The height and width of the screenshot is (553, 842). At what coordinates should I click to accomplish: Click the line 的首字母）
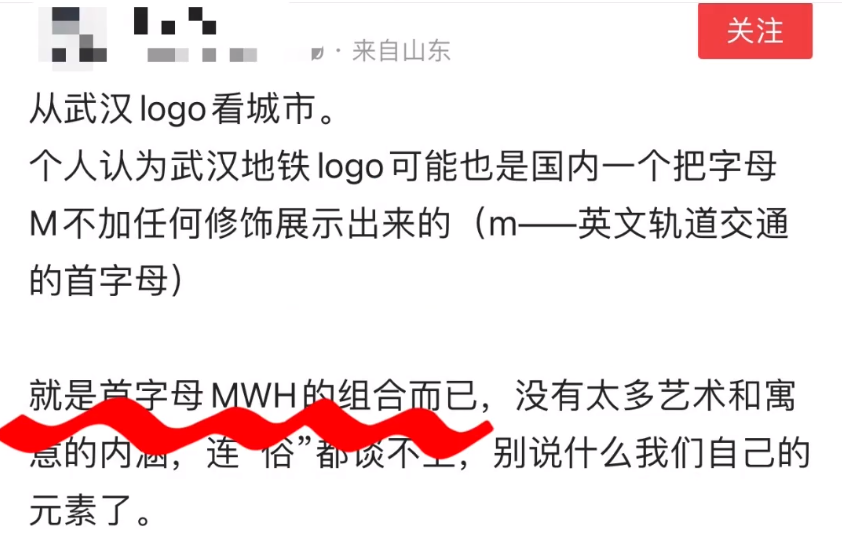(107, 280)
